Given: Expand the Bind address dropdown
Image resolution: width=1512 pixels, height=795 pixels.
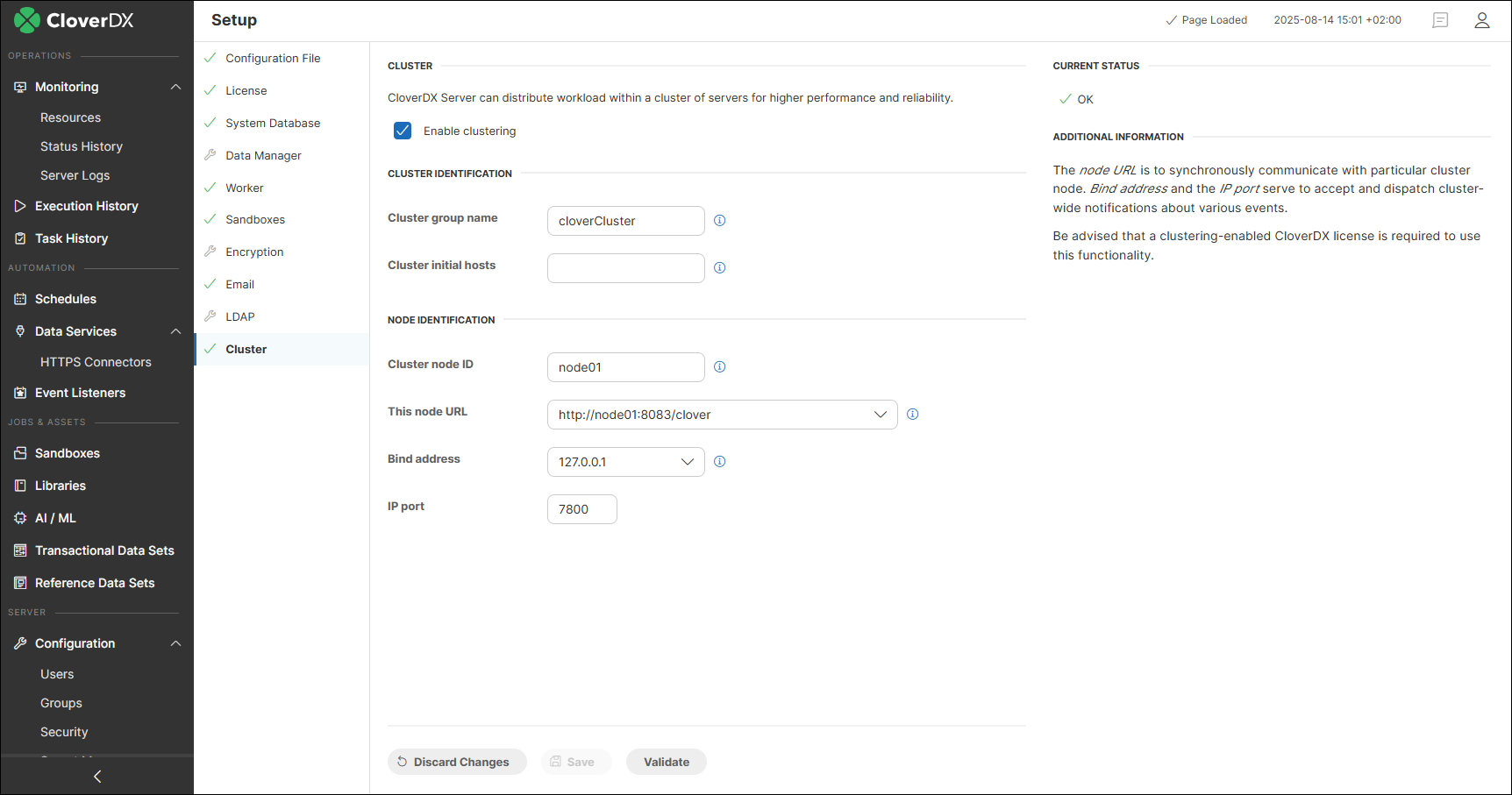Looking at the screenshot, I should (688, 461).
